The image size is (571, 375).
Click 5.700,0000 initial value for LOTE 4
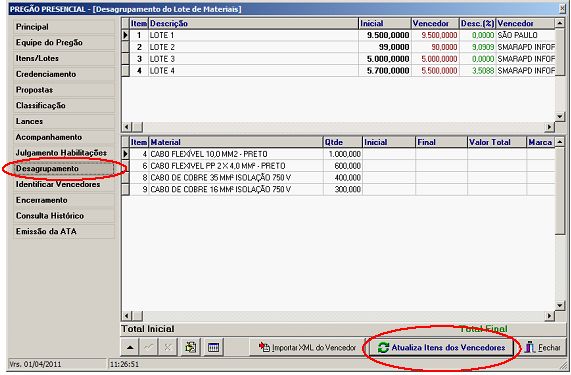[x=385, y=71]
